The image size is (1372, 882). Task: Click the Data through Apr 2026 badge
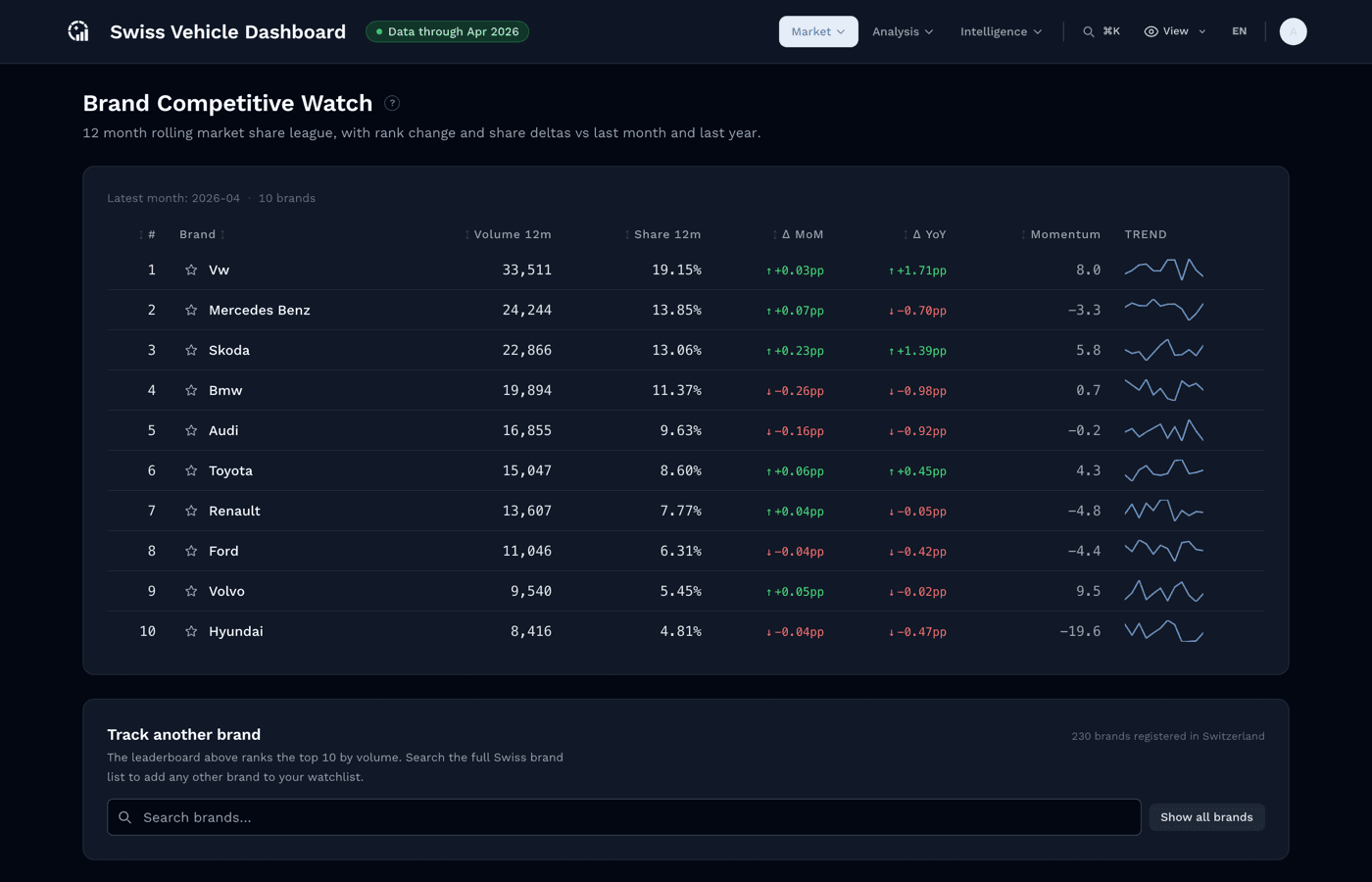[447, 31]
